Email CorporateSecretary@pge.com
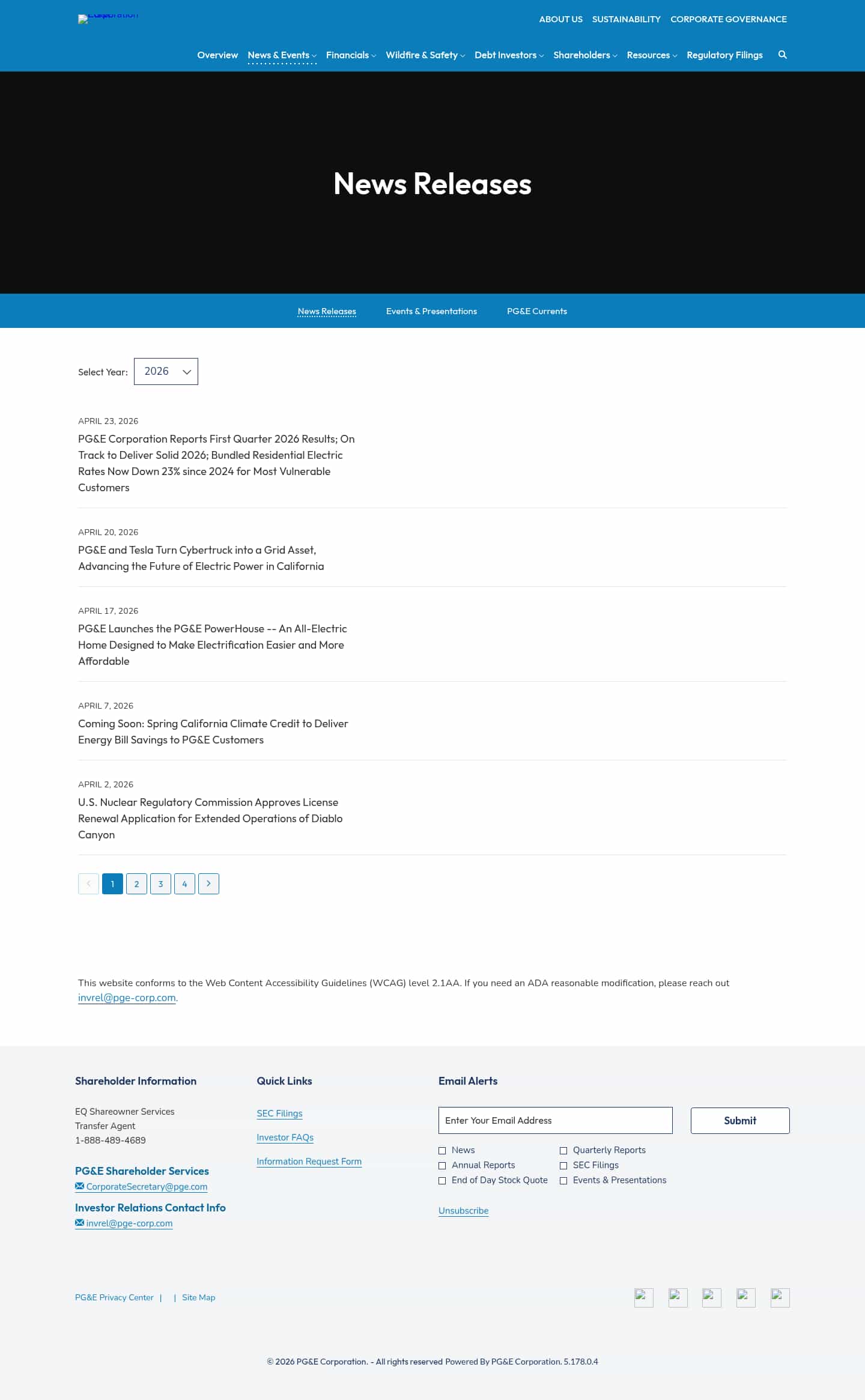The width and height of the screenshot is (865, 1400). [141, 1187]
